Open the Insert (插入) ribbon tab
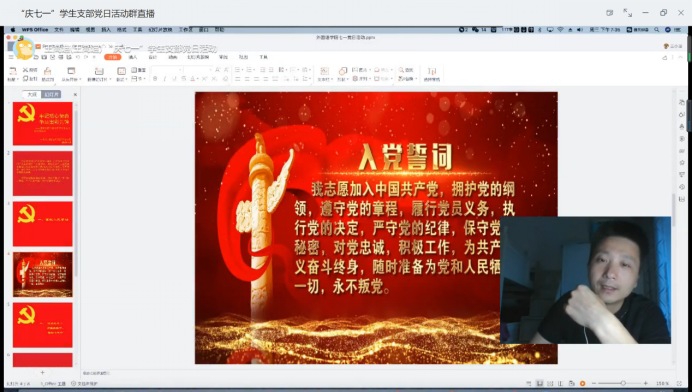Screen dimensions: 693x392 [133, 57]
